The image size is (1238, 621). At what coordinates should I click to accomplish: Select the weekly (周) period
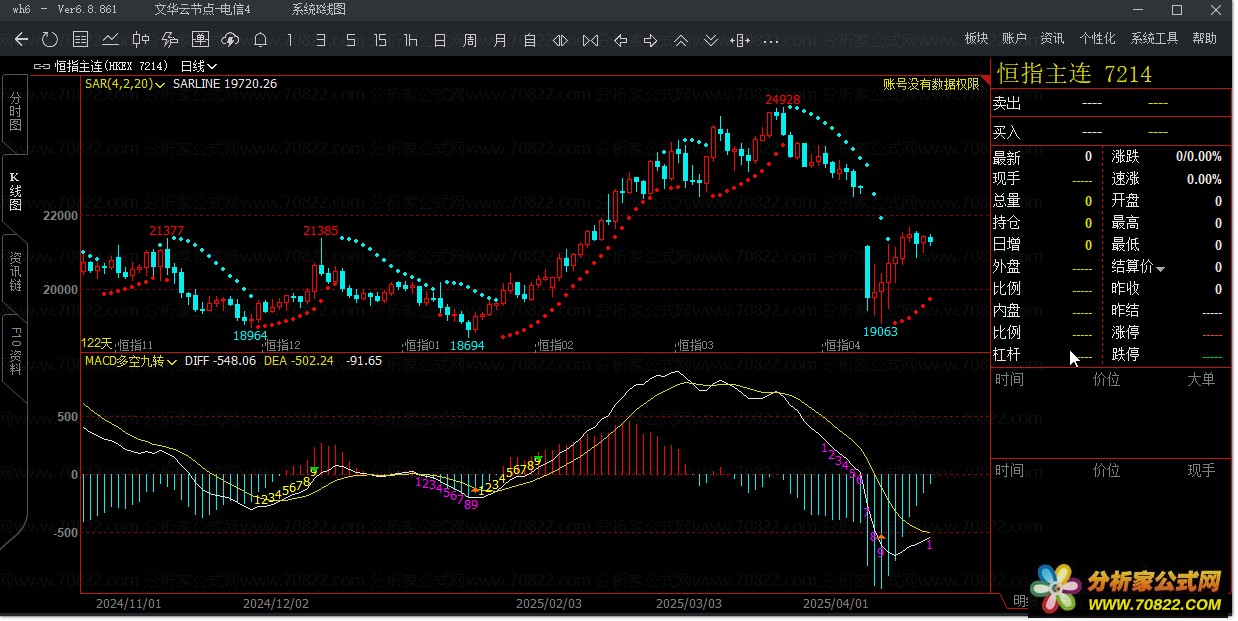tap(470, 40)
